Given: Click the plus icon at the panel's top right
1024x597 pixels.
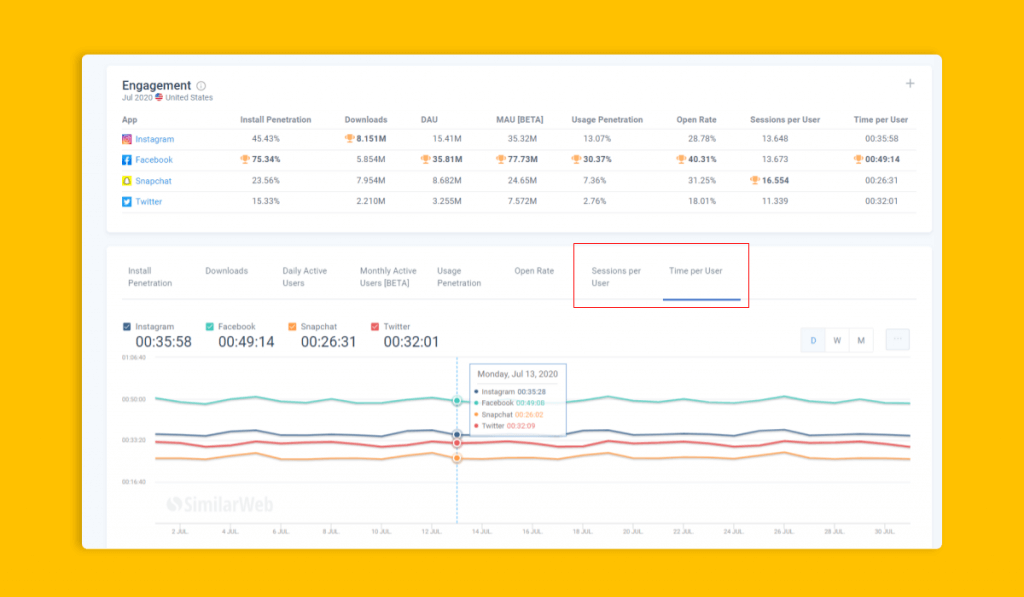Looking at the screenshot, I should 910,84.
